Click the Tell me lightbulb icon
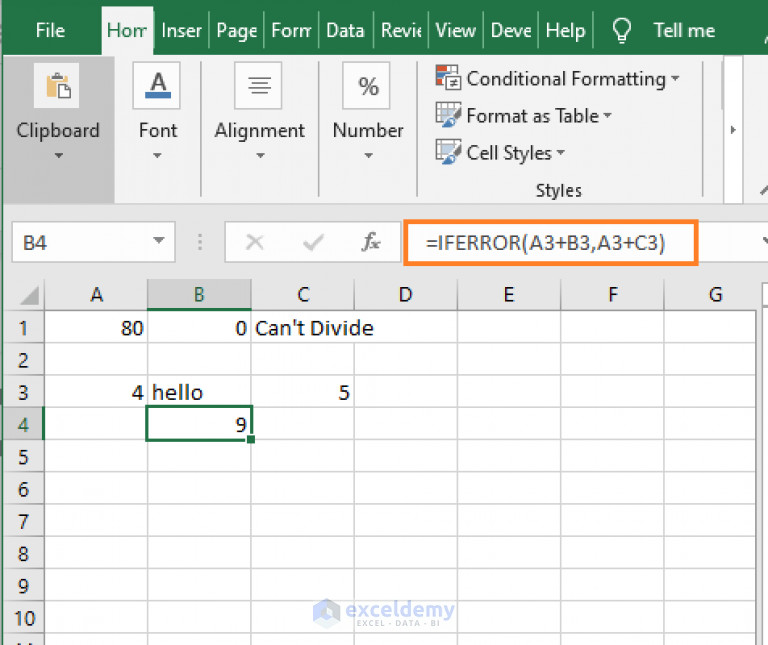The height and width of the screenshot is (645, 768). point(622,30)
